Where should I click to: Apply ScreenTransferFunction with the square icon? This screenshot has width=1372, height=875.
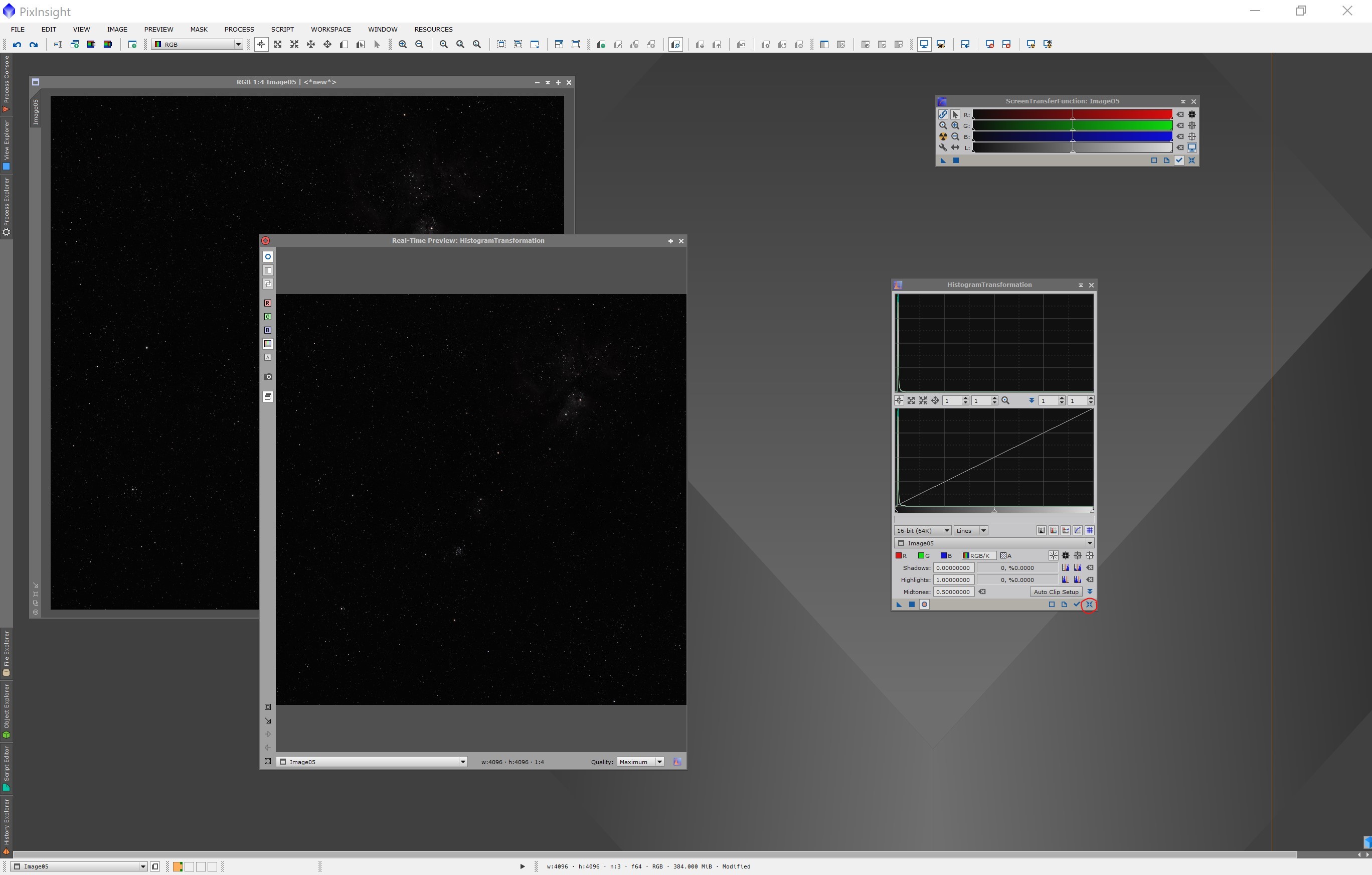pos(956,161)
